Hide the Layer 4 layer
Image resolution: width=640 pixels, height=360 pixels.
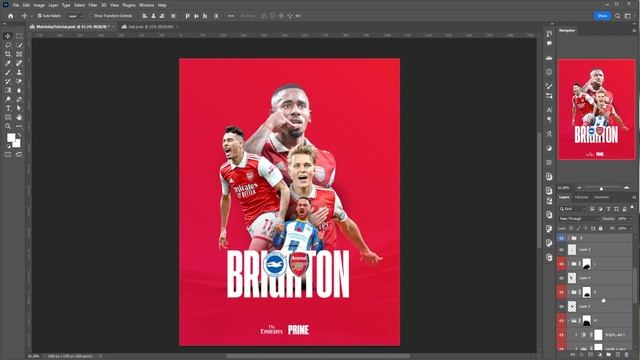pos(561,278)
